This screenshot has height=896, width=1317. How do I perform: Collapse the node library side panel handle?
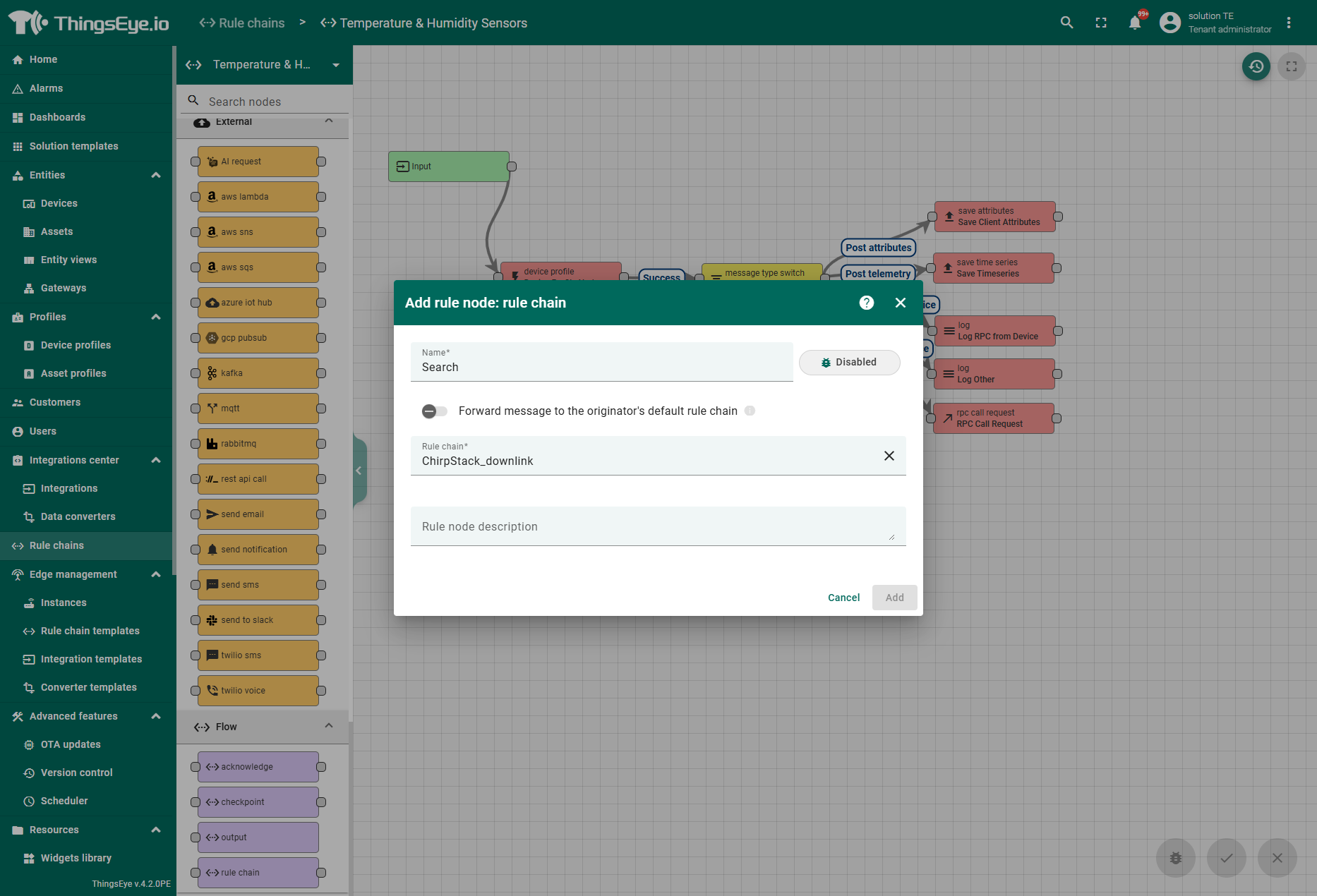(x=359, y=471)
